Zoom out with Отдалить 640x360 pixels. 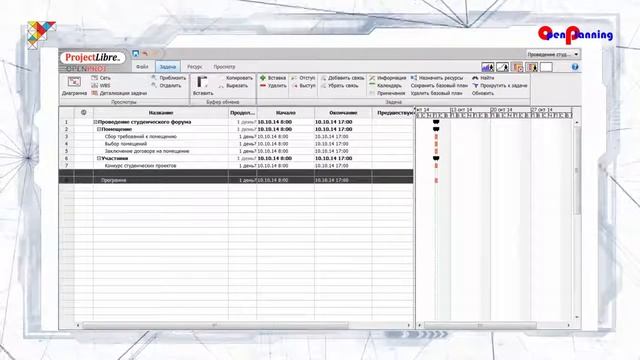(x=166, y=85)
